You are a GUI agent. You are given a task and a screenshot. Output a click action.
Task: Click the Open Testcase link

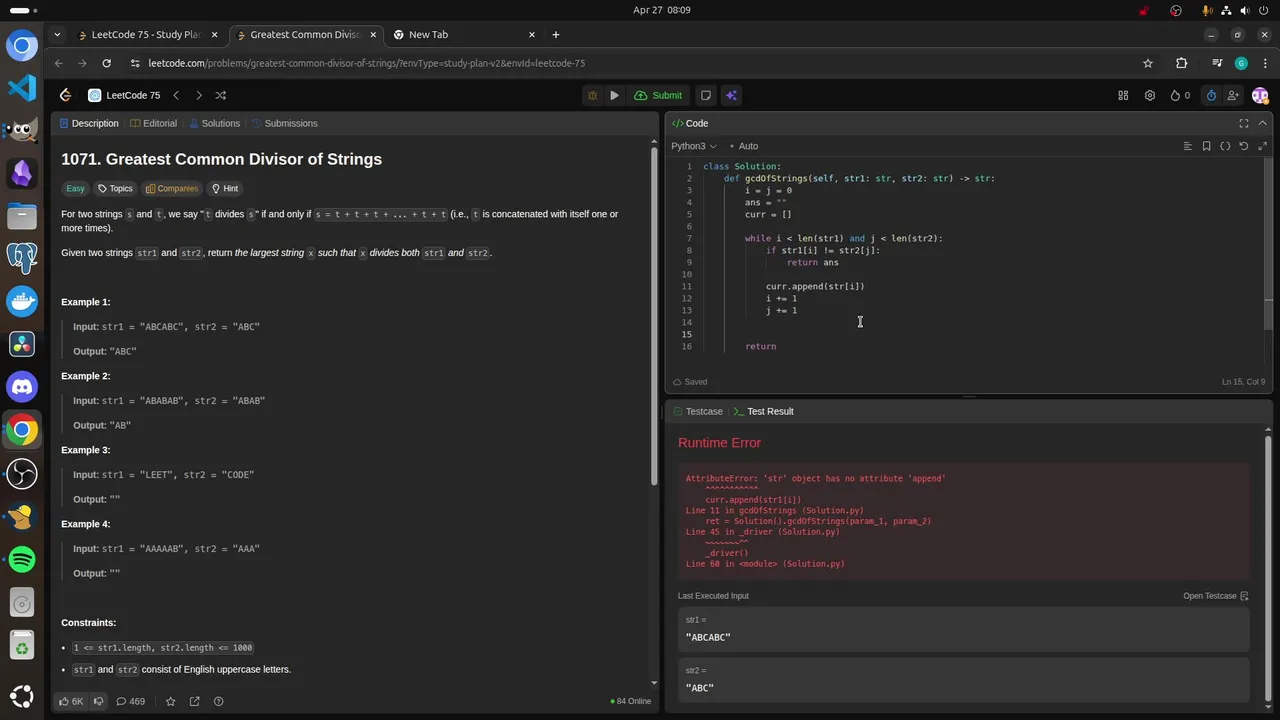(x=1215, y=596)
